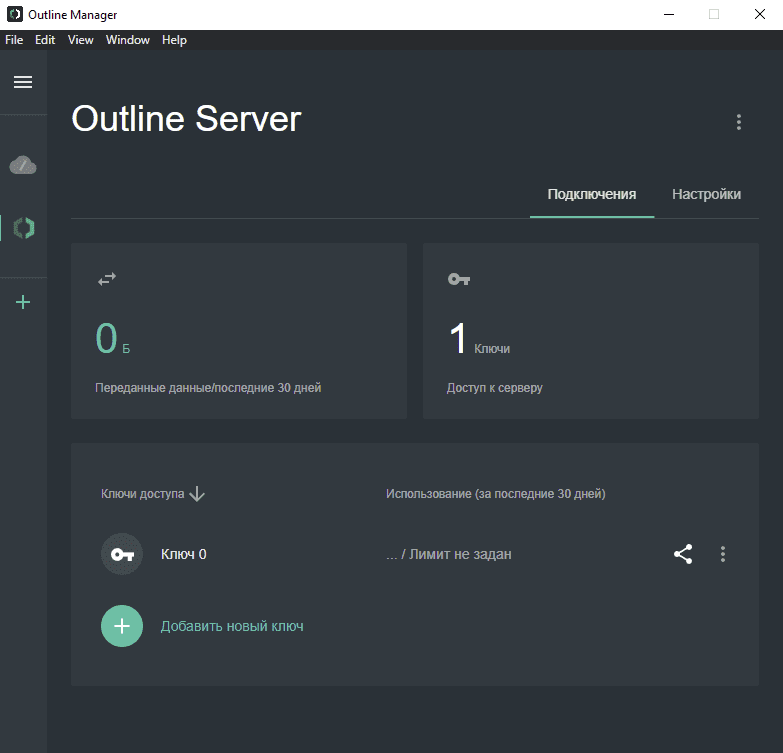Screen dimensions: 783x753
Task: Open the Help menu
Action: pyautogui.click(x=174, y=40)
